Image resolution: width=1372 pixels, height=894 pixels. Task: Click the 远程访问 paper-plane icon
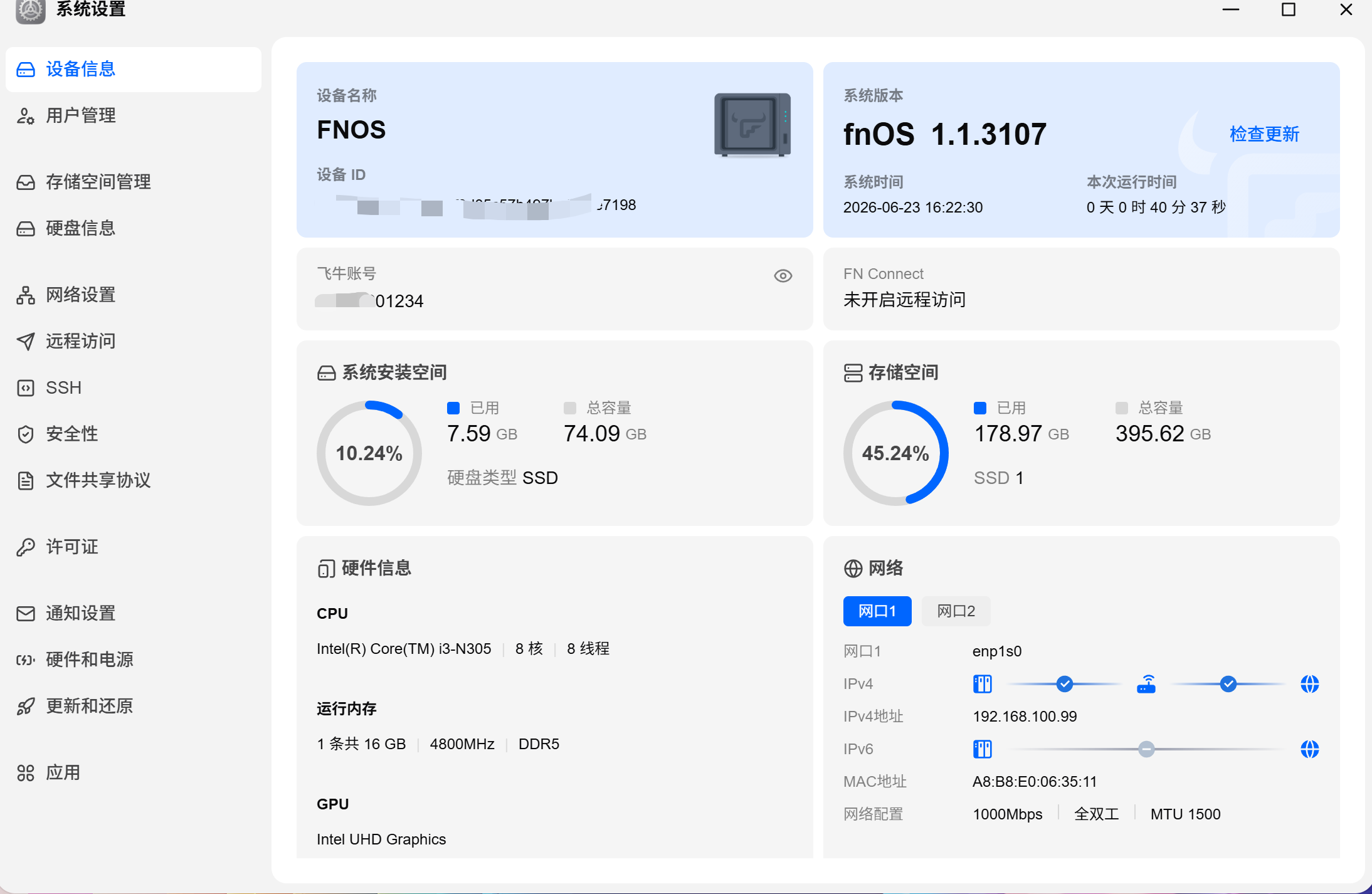click(26, 342)
